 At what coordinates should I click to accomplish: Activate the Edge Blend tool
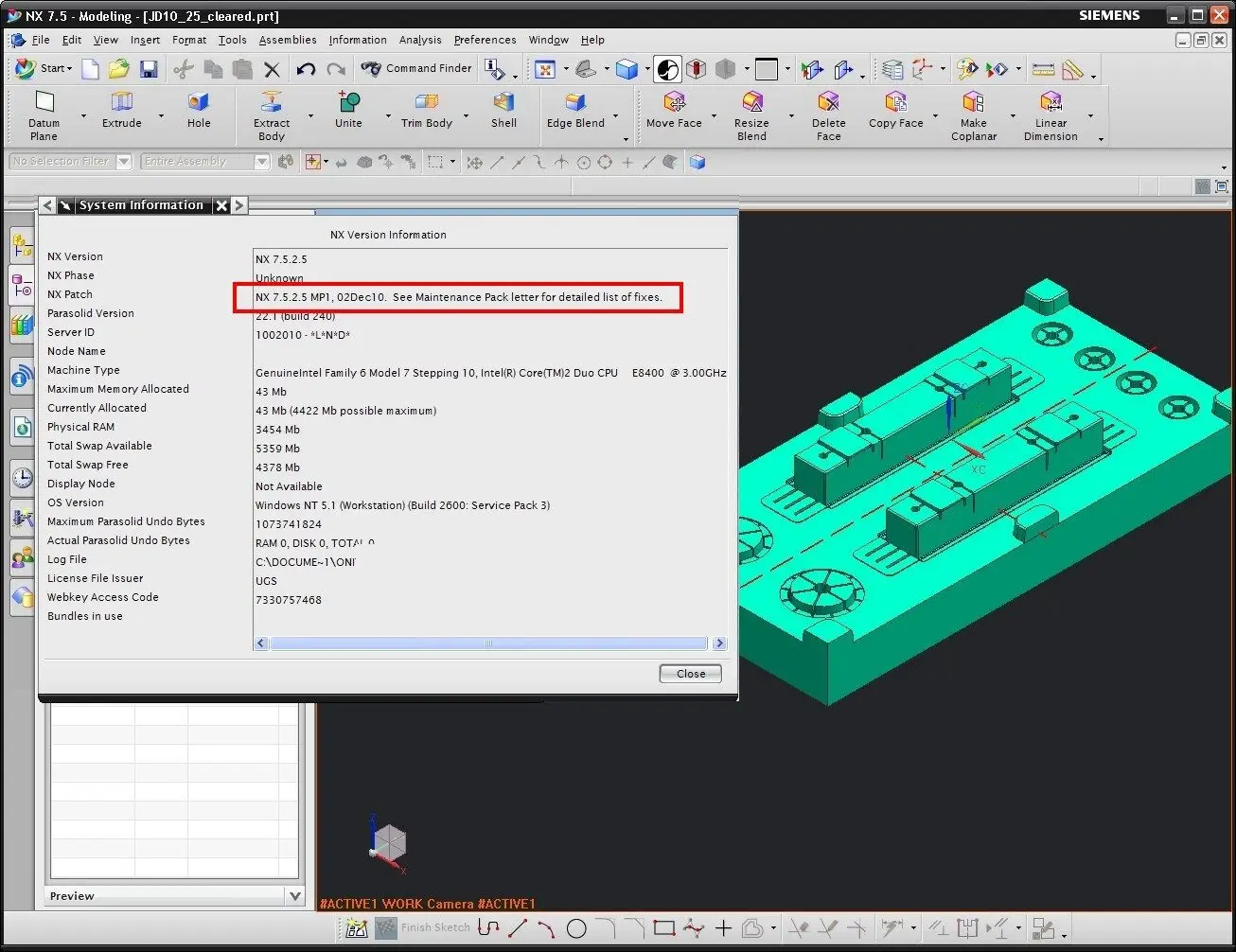pyautogui.click(x=575, y=111)
